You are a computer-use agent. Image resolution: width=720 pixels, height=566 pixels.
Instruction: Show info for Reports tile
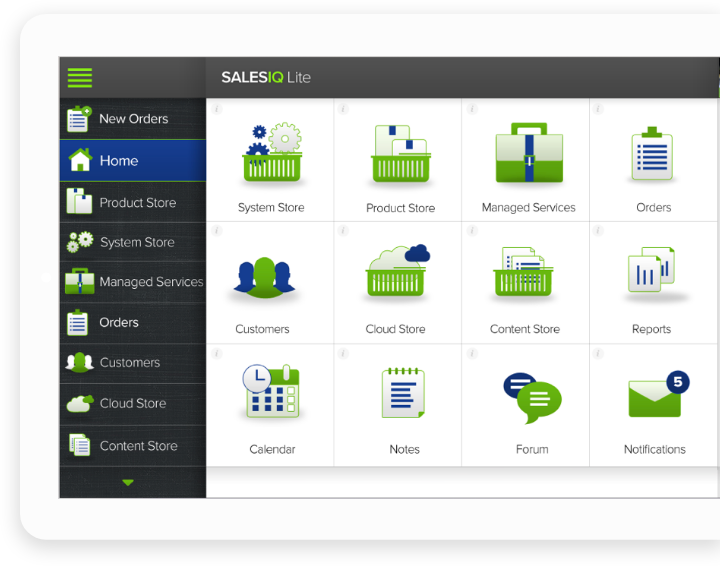[x=598, y=230]
